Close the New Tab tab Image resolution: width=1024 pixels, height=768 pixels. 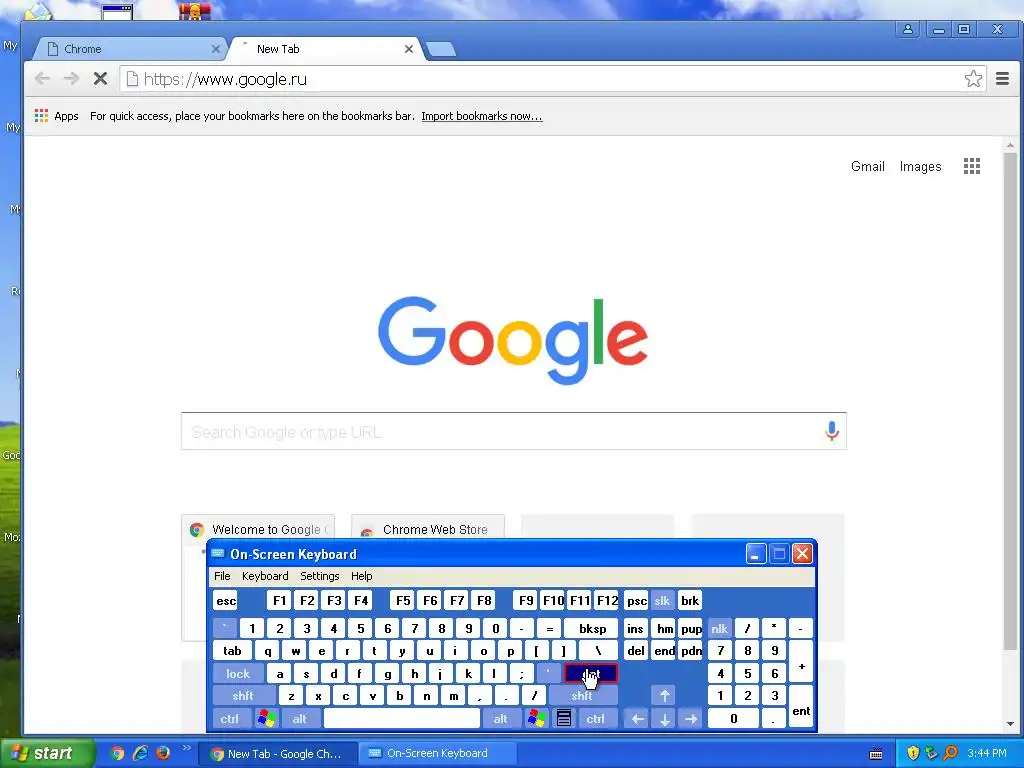point(409,49)
